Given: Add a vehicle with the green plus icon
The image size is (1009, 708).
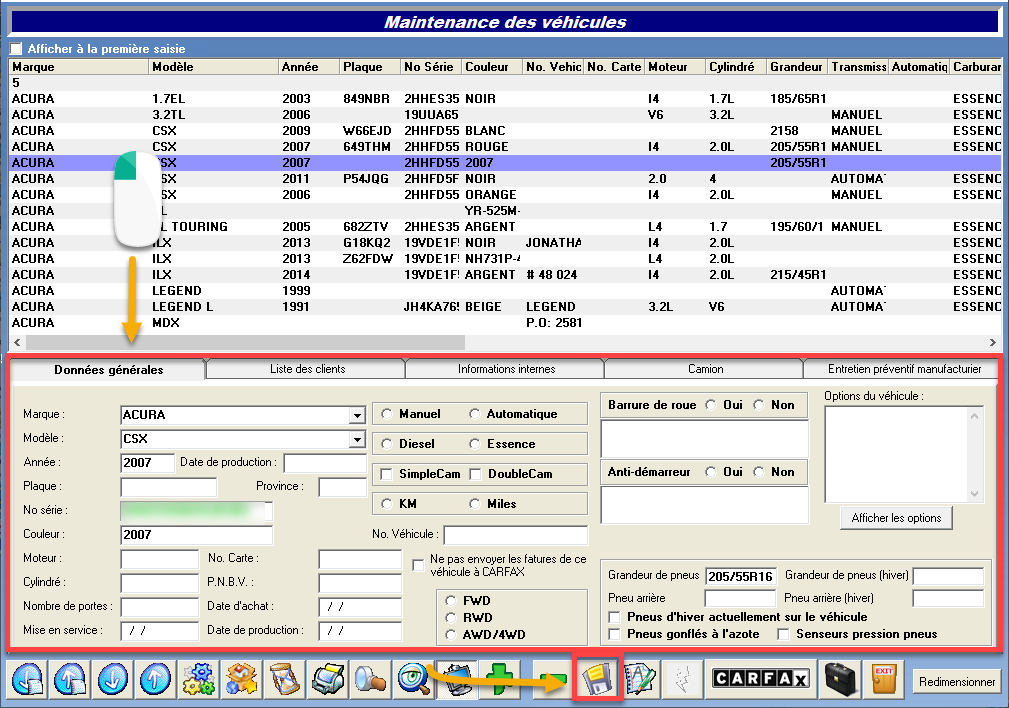Looking at the screenshot, I should click(x=499, y=679).
